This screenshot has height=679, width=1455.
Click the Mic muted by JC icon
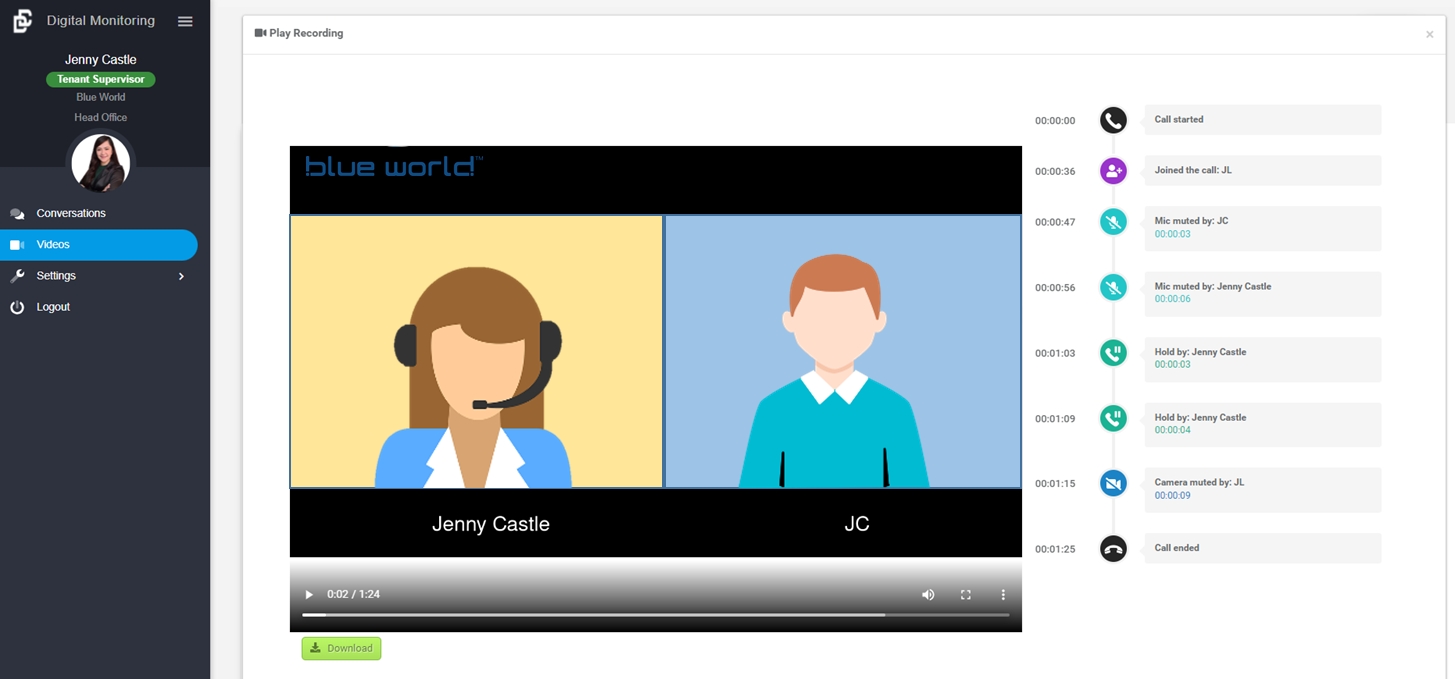pyautogui.click(x=1113, y=222)
